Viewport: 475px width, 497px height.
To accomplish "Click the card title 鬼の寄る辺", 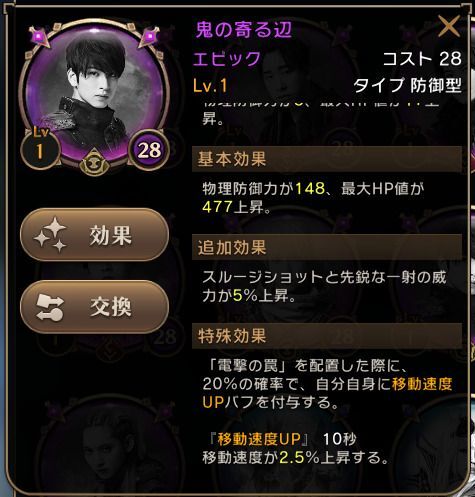I will [243, 30].
